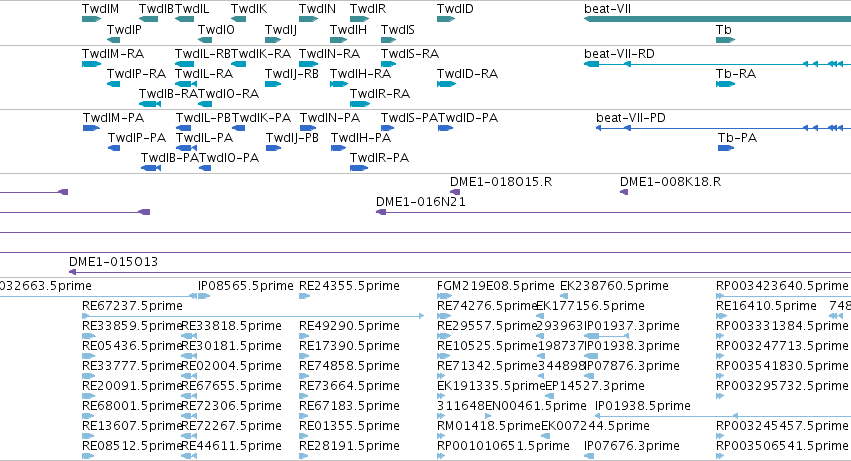Click the TwdlR-RA transcript label
The height and width of the screenshot is (461, 851).
pos(380,94)
